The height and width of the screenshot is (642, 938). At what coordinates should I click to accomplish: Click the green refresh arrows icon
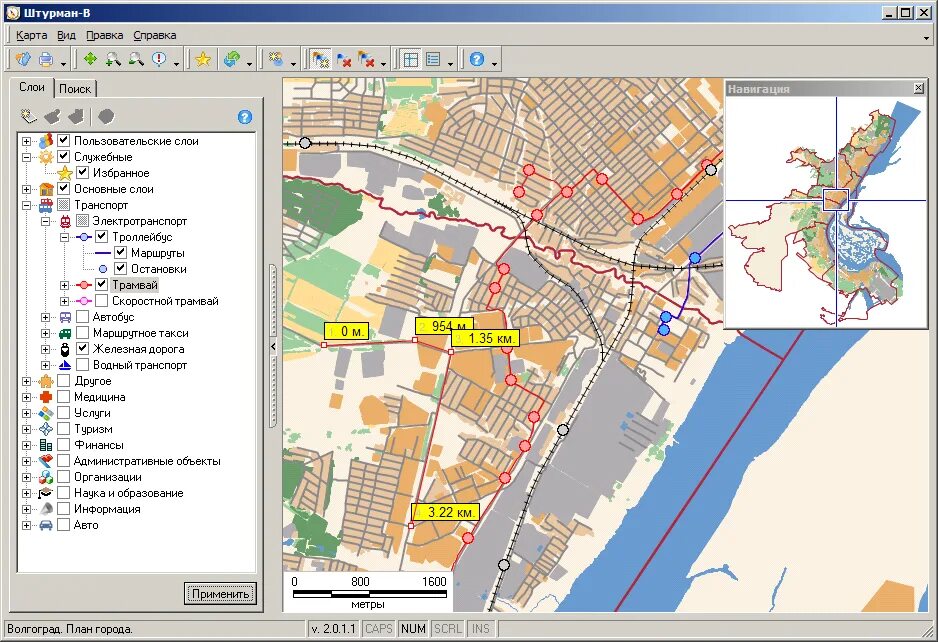(232, 59)
